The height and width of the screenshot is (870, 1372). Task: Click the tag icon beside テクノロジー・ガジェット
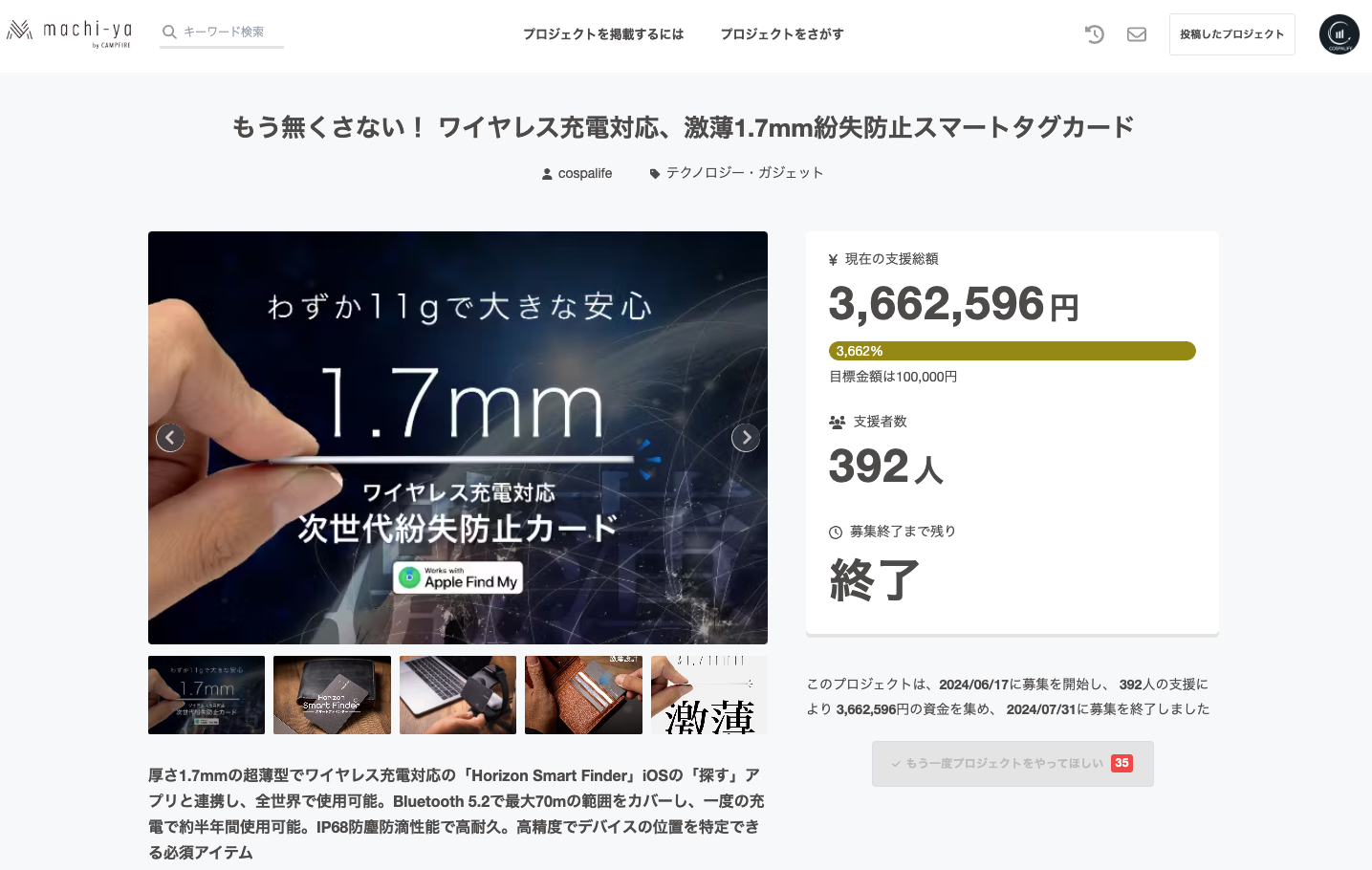point(655,174)
